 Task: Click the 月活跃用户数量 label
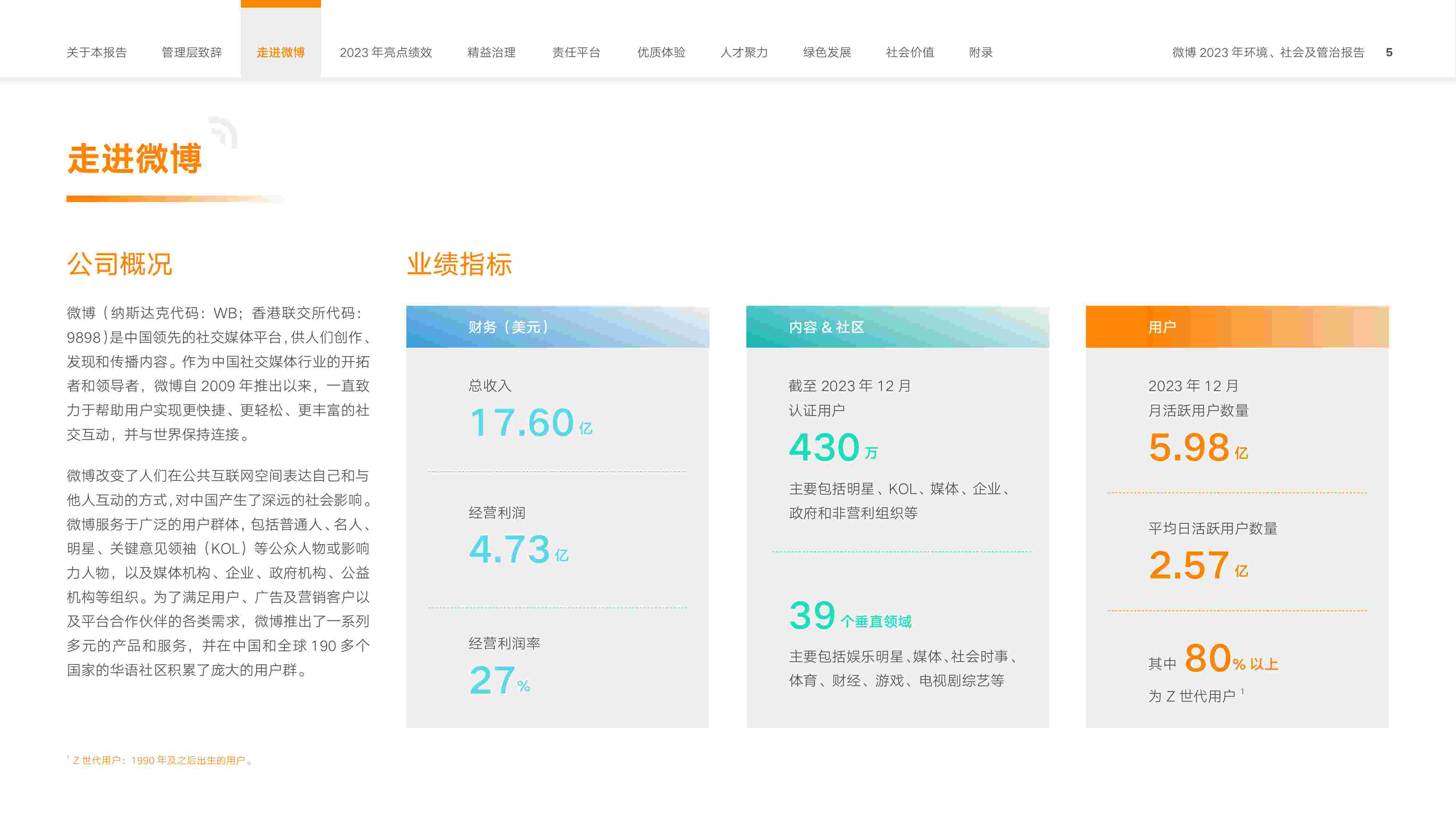click(1198, 410)
